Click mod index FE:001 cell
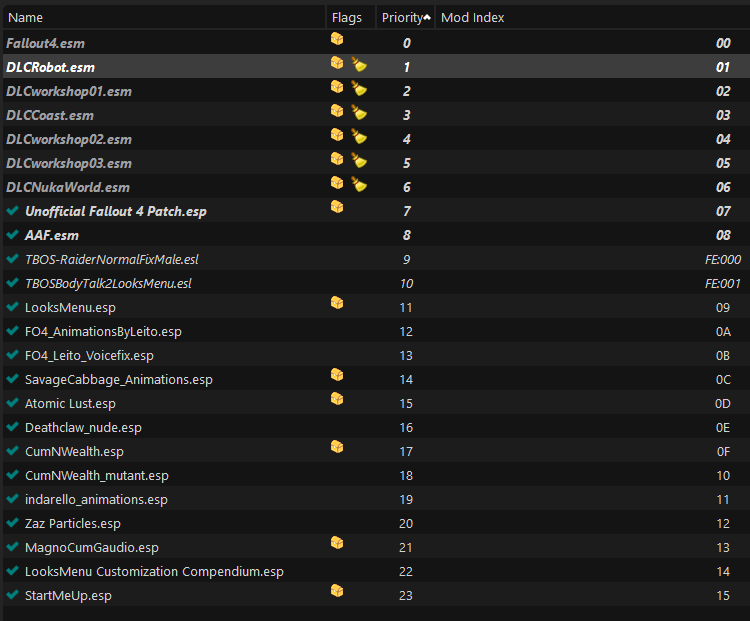The height and width of the screenshot is (621, 750). pyautogui.click(x=723, y=283)
